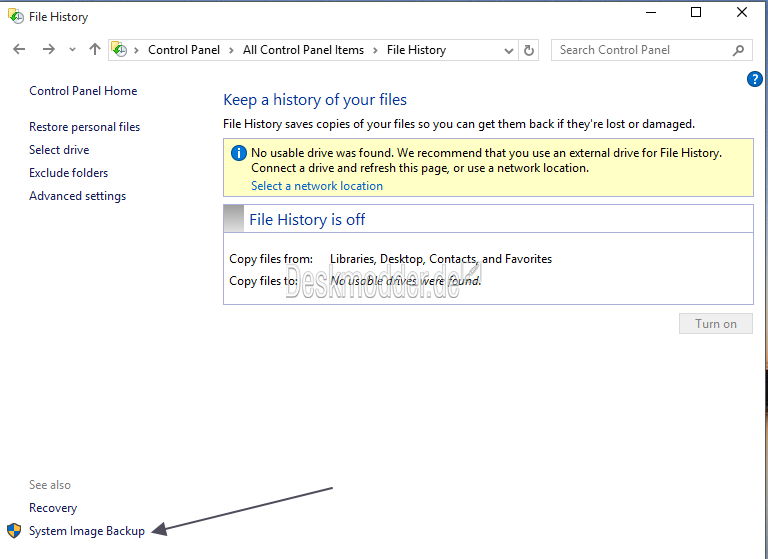Click the 'Keep a history of your files' heading

315,100
